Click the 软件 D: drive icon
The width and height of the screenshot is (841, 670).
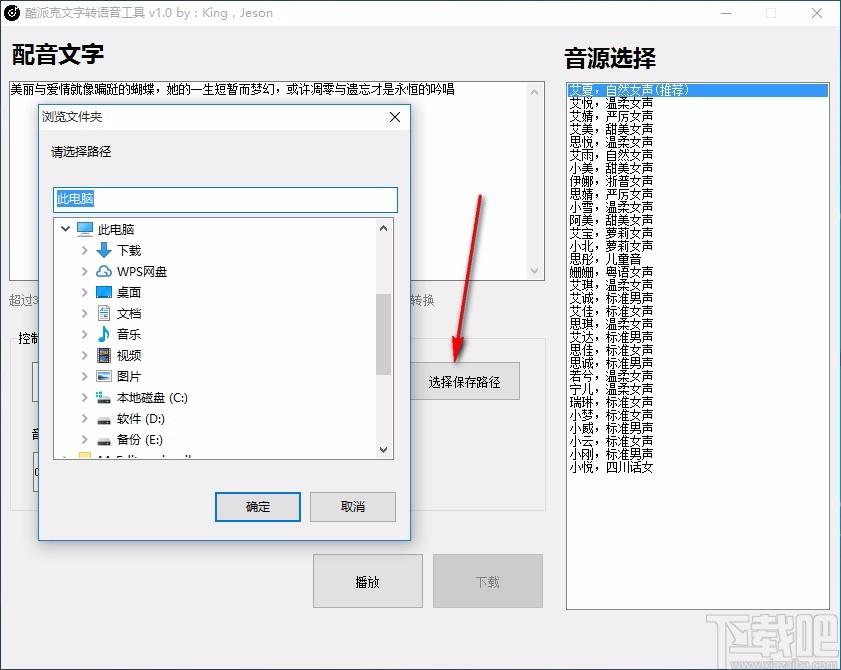(x=104, y=420)
